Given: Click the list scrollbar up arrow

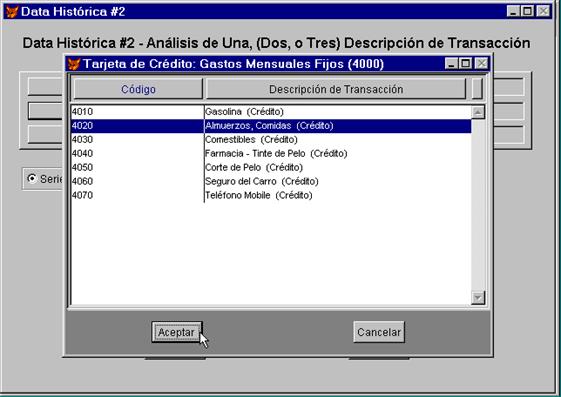Looking at the screenshot, I should (x=478, y=112).
